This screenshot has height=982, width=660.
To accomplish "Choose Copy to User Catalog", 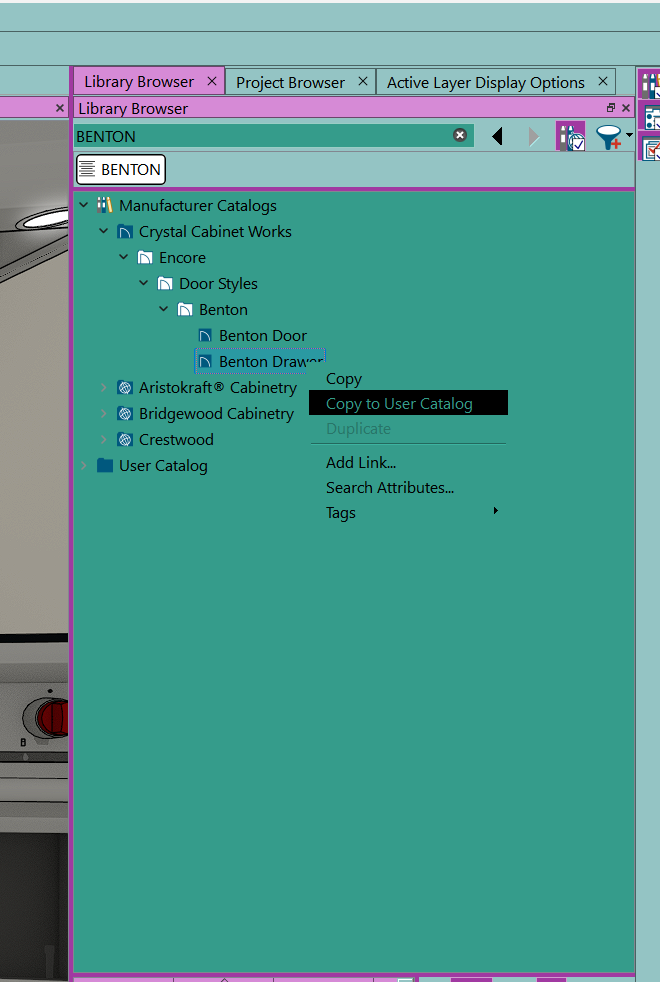I will tap(399, 404).
